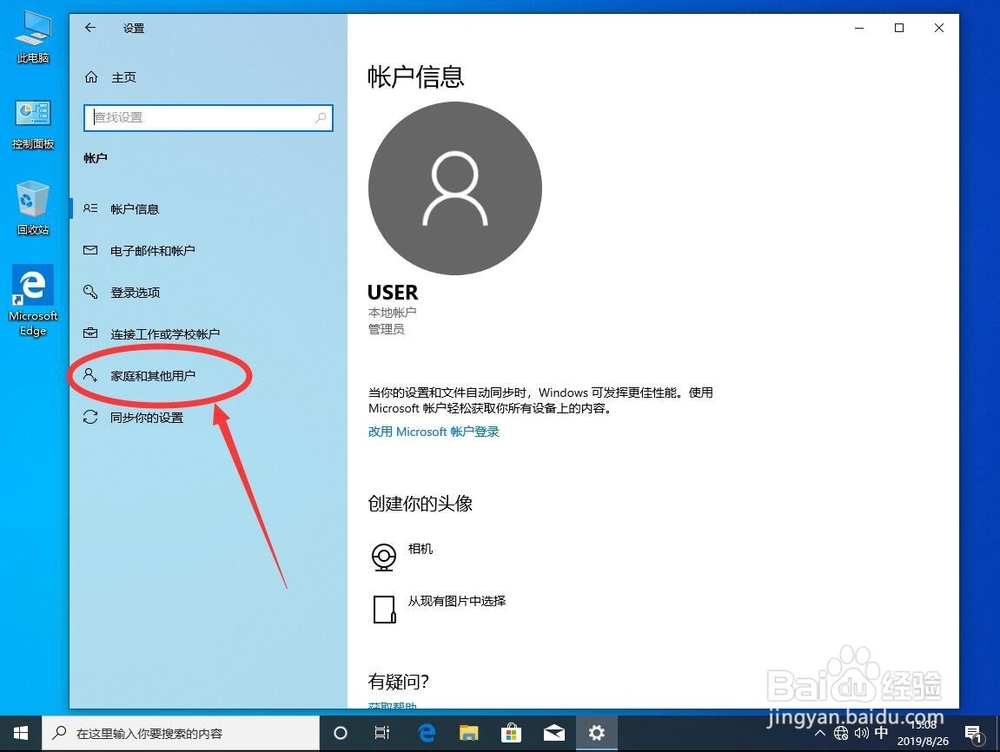Click the home icon beside 主页
Image resolution: width=1000 pixels, height=752 pixels.
point(91,77)
